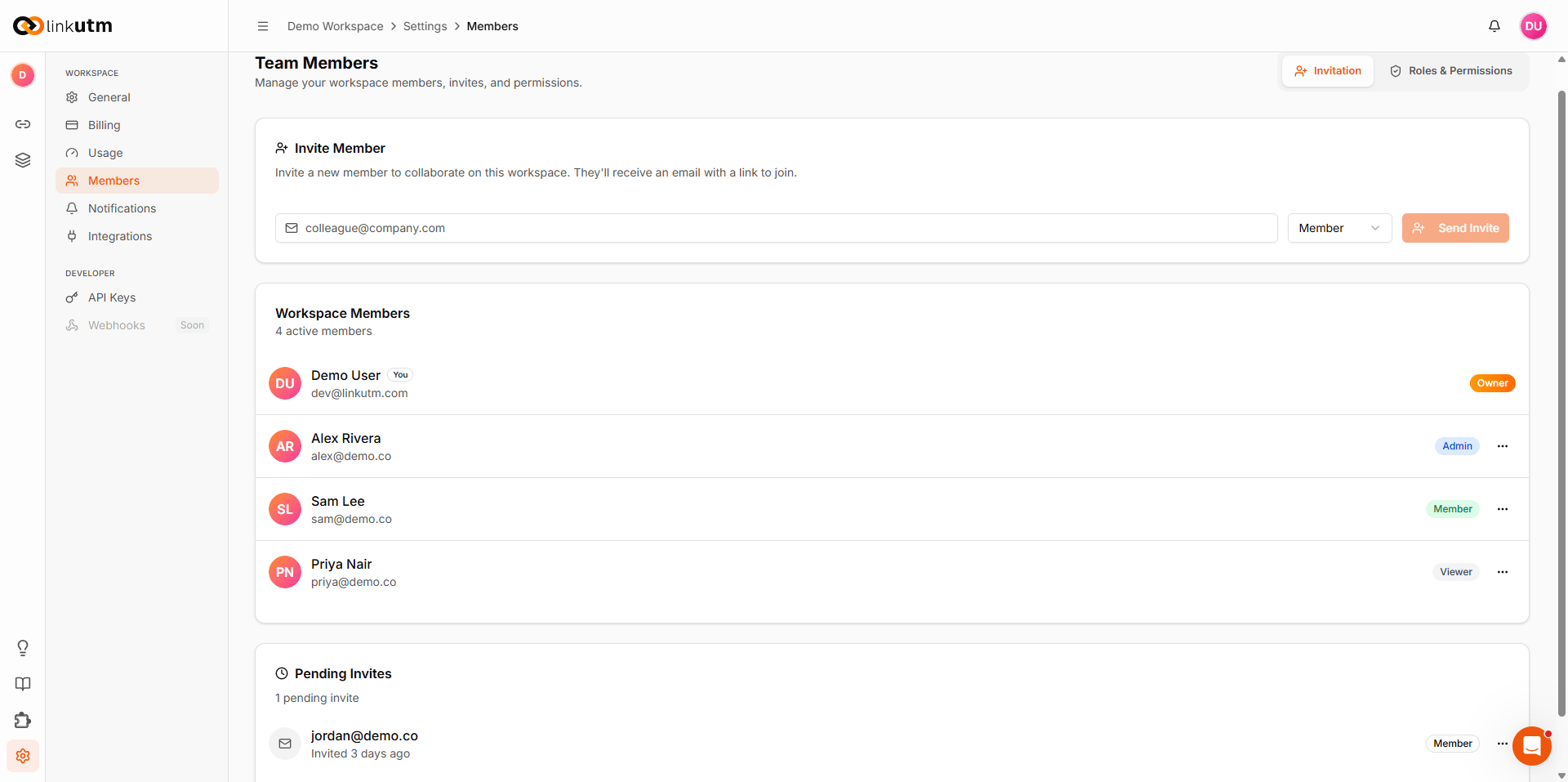Open the puzzle extension icon
1568x782 pixels.
click(23, 720)
